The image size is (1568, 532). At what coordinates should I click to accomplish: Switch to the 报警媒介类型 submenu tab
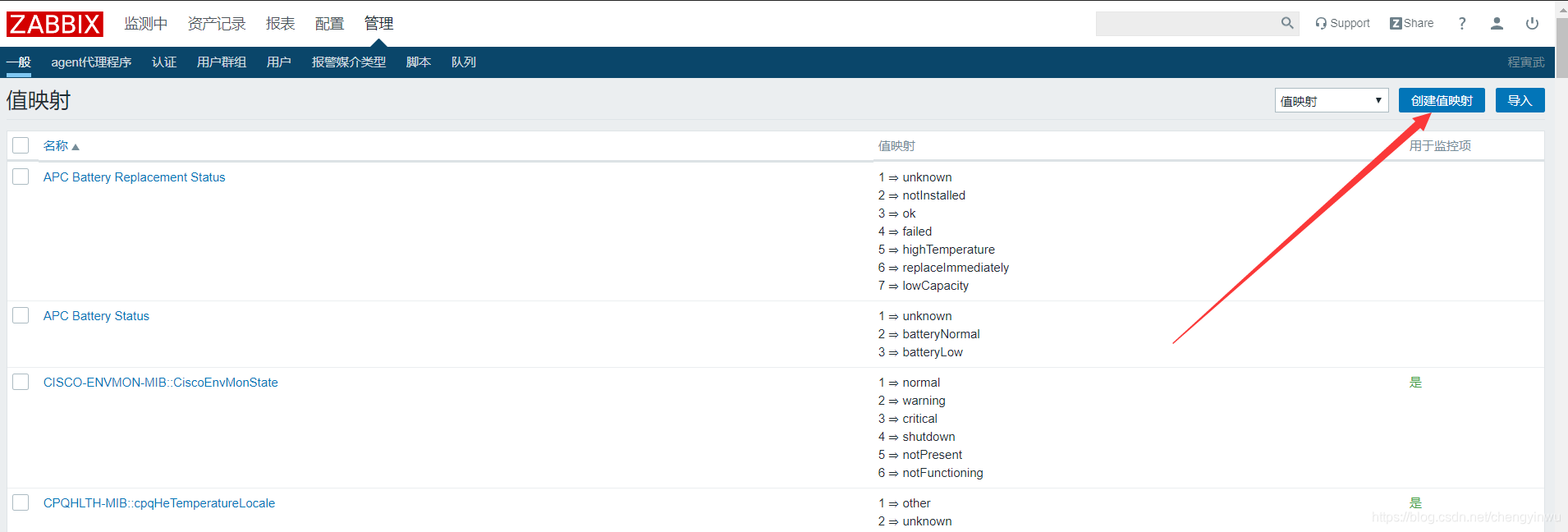(349, 62)
